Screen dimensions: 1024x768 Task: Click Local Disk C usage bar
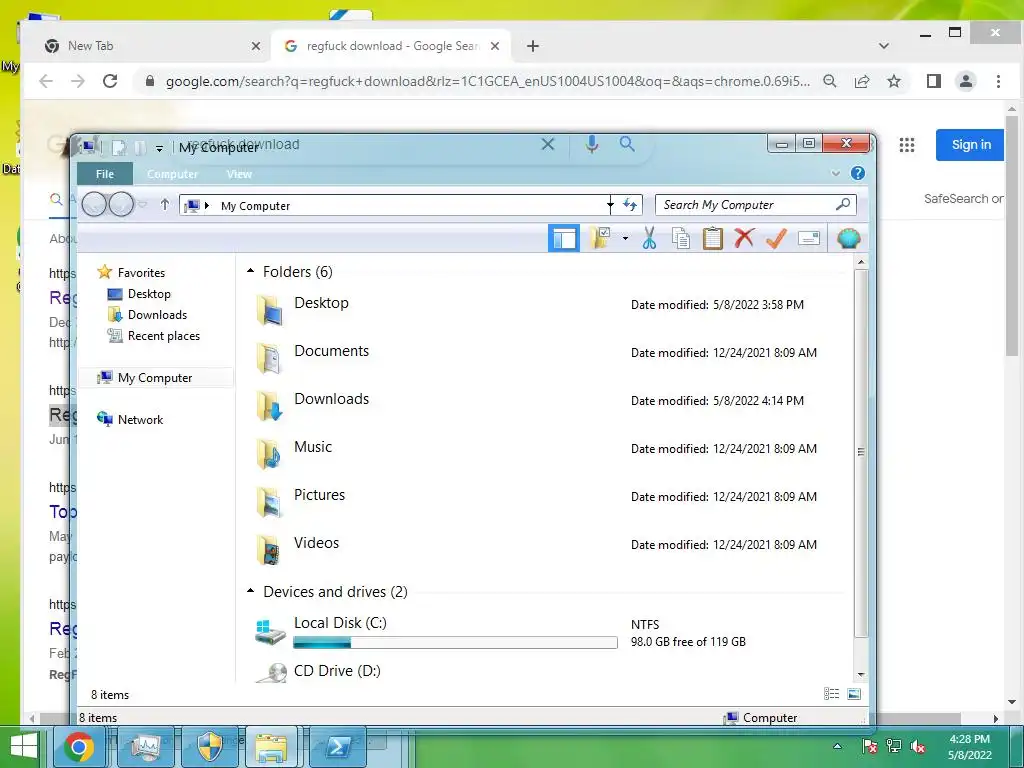tap(455, 643)
